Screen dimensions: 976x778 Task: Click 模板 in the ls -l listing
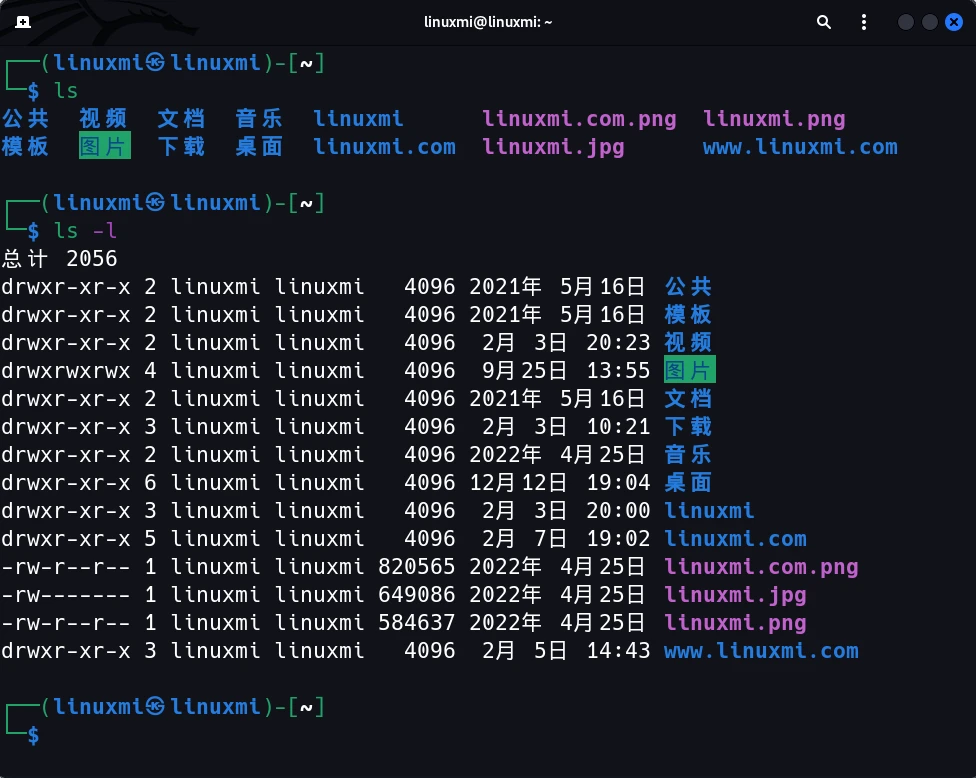point(688,314)
